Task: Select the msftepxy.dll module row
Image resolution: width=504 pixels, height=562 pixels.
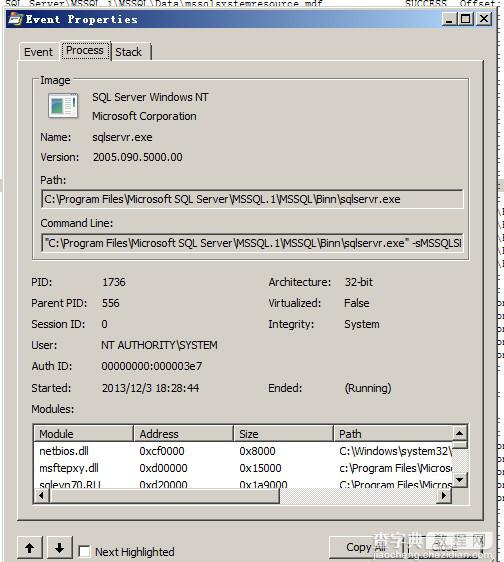Action: pos(243,468)
